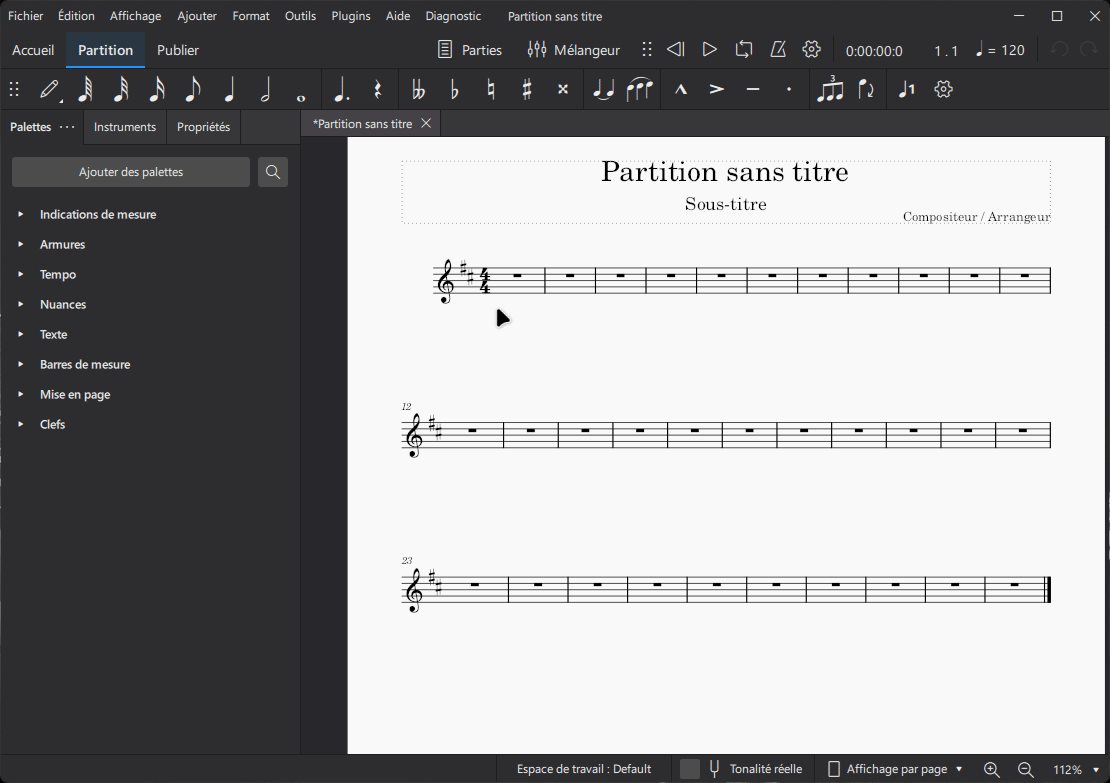Switch to the Publier tab

177,49
